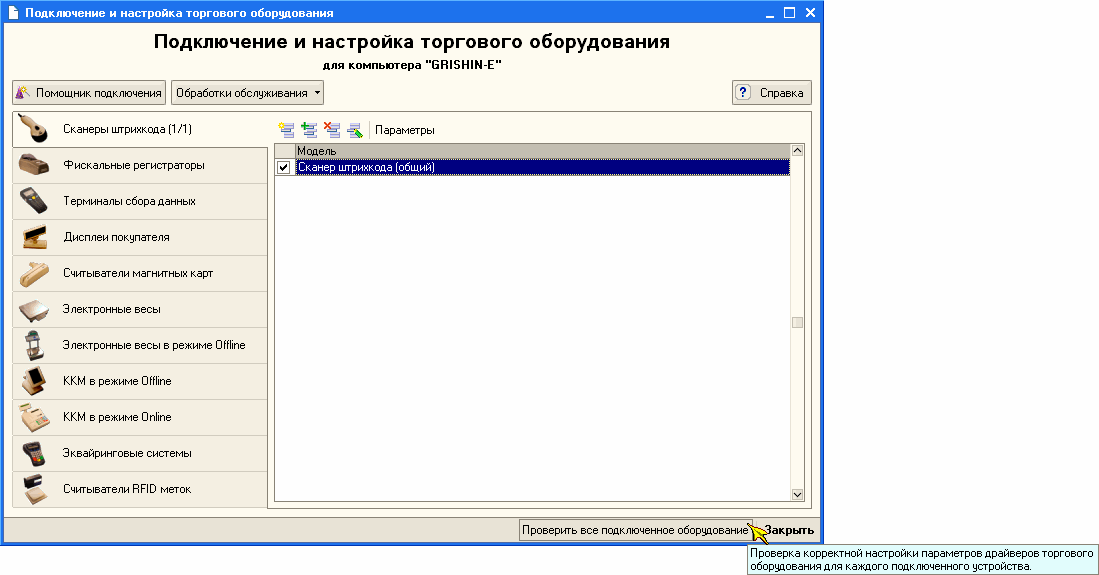Uncheck the Сканер штрихкода (общий) checkbox
Image resolution: width=1099 pixels, height=575 pixels.
click(x=284, y=168)
